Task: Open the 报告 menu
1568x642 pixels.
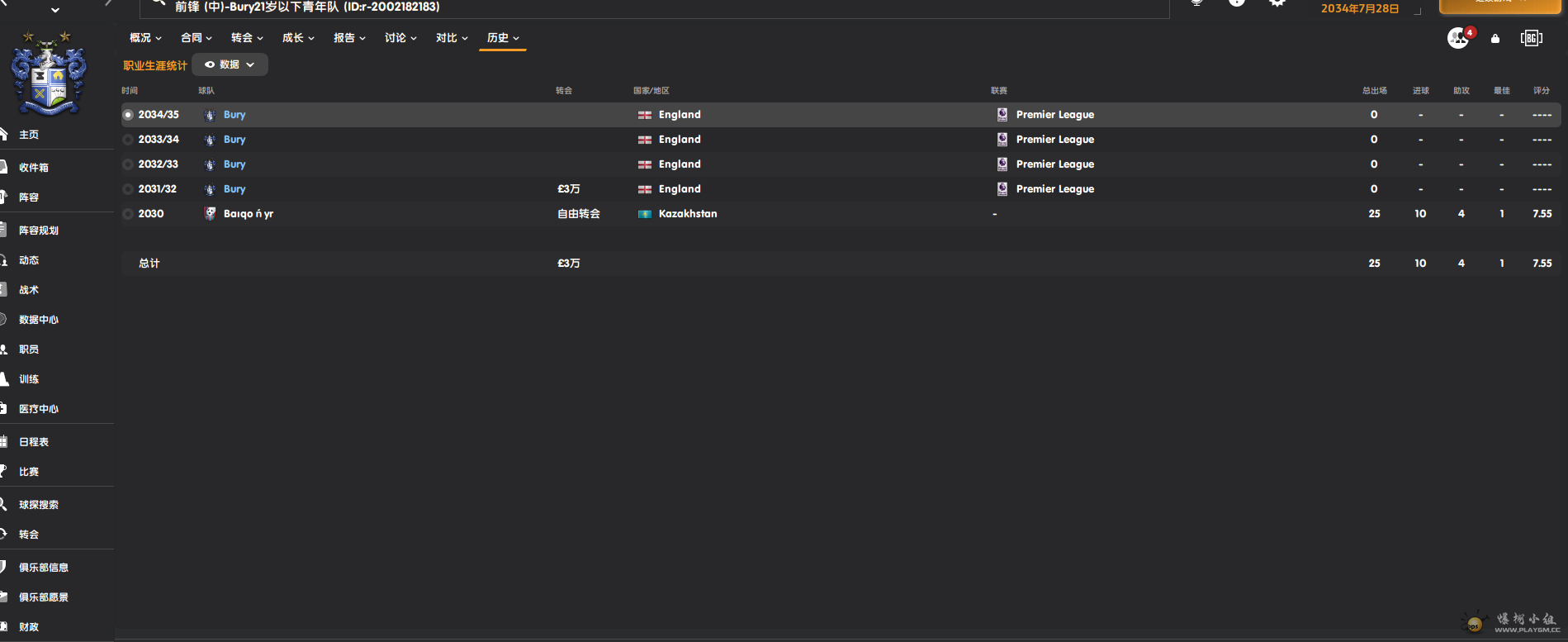Action: pyautogui.click(x=349, y=38)
